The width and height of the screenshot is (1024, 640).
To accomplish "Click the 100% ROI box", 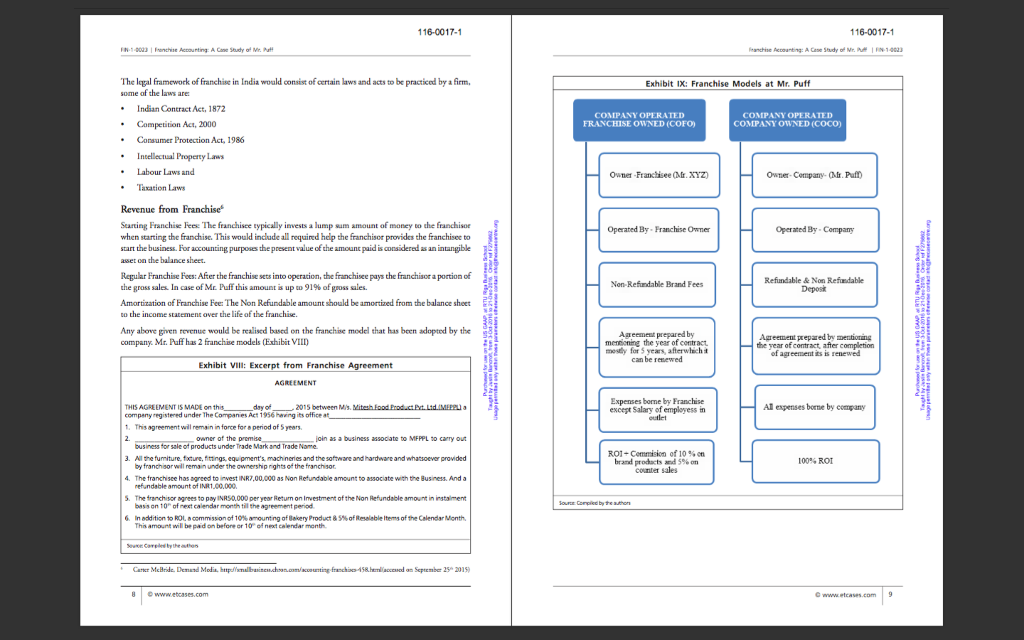I will (813, 461).
